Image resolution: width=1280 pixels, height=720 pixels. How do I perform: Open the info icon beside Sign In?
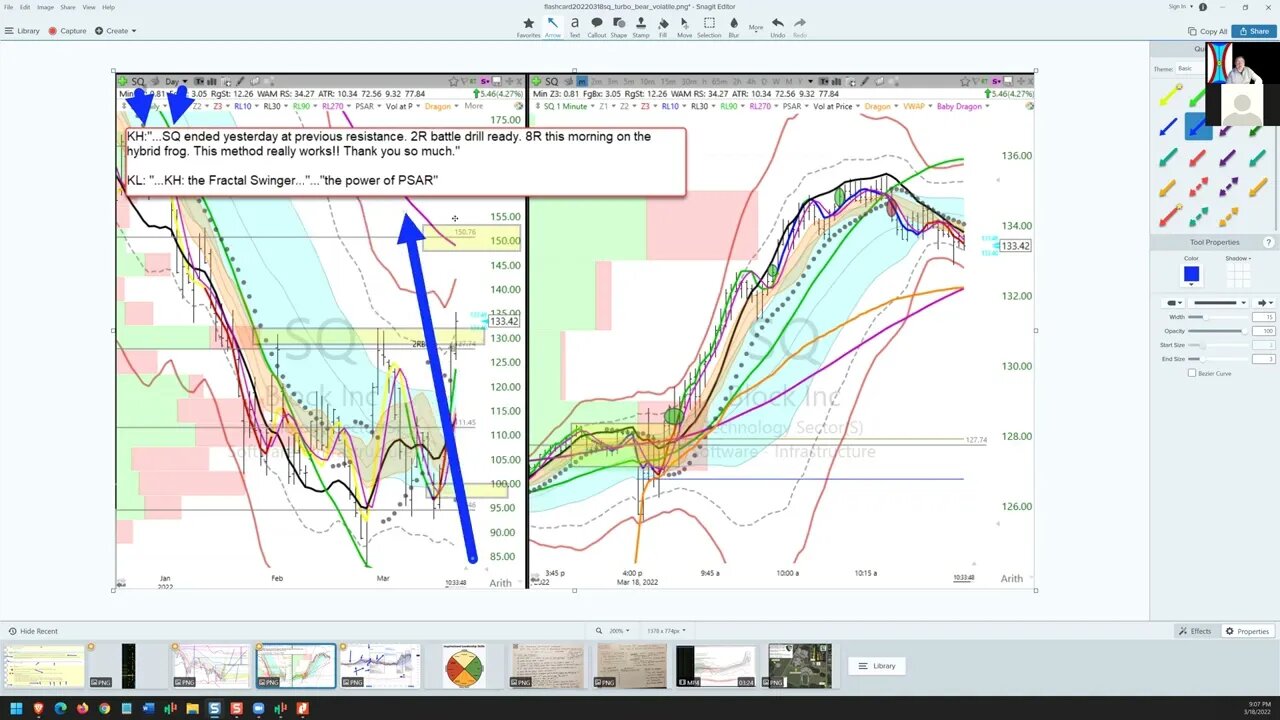click(1203, 7)
